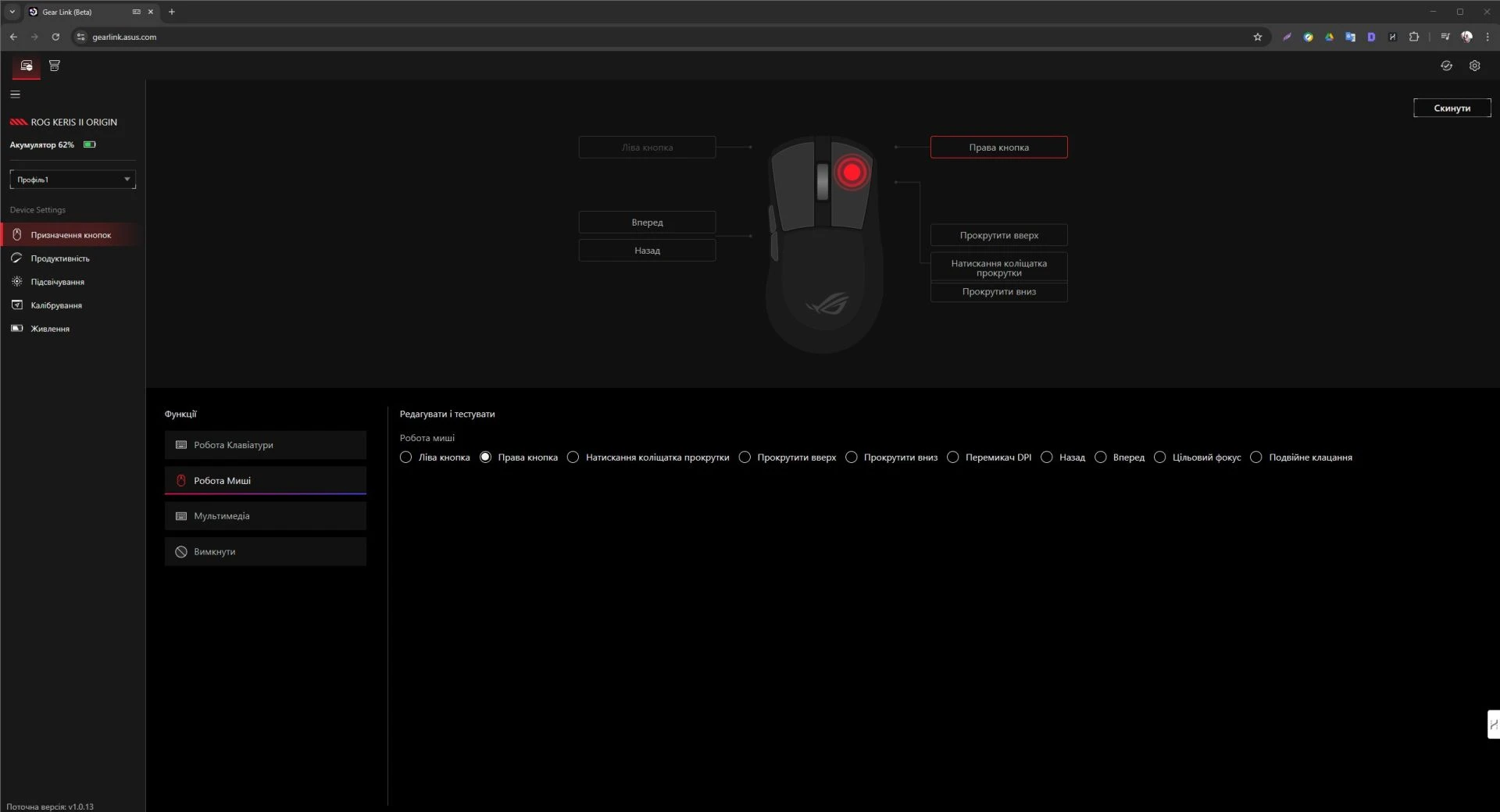The width and height of the screenshot is (1500, 812).
Task: Open the devices tab icon in Gear Link header
Action: tap(27, 66)
